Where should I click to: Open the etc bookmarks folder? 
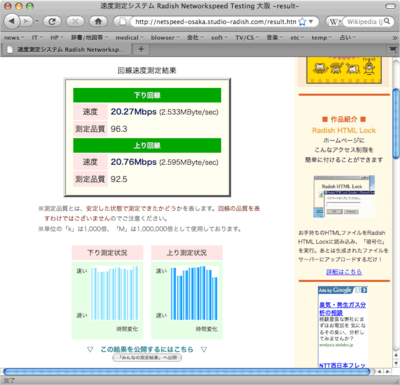[297, 38]
